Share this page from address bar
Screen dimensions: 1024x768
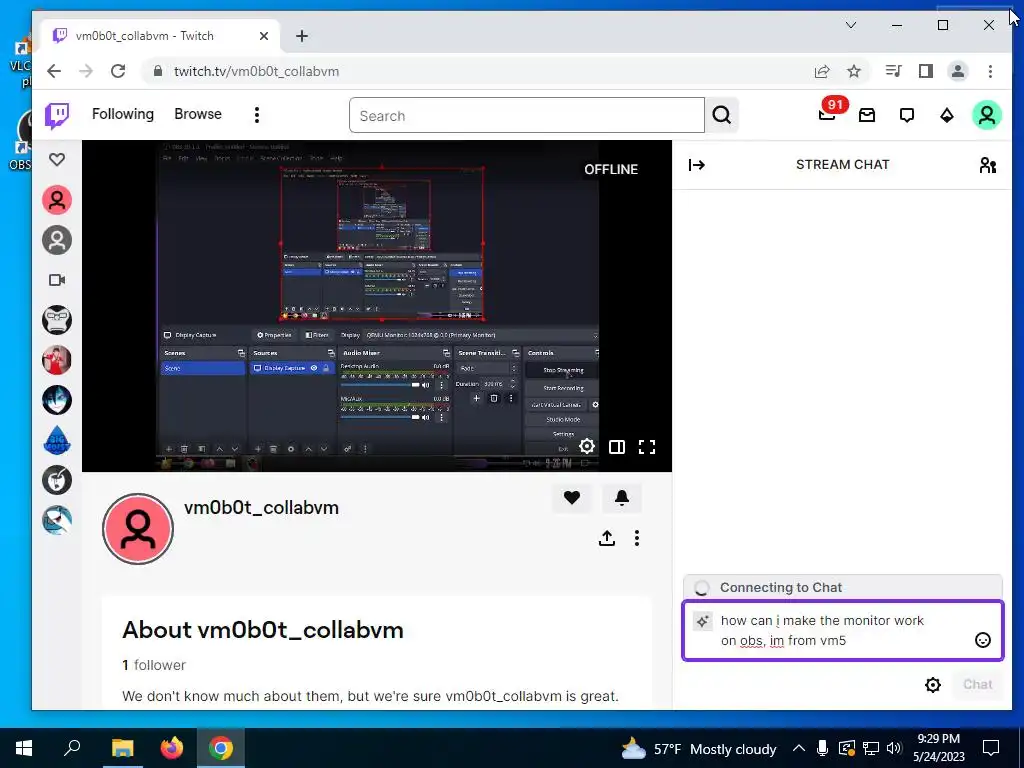click(x=822, y=71)
